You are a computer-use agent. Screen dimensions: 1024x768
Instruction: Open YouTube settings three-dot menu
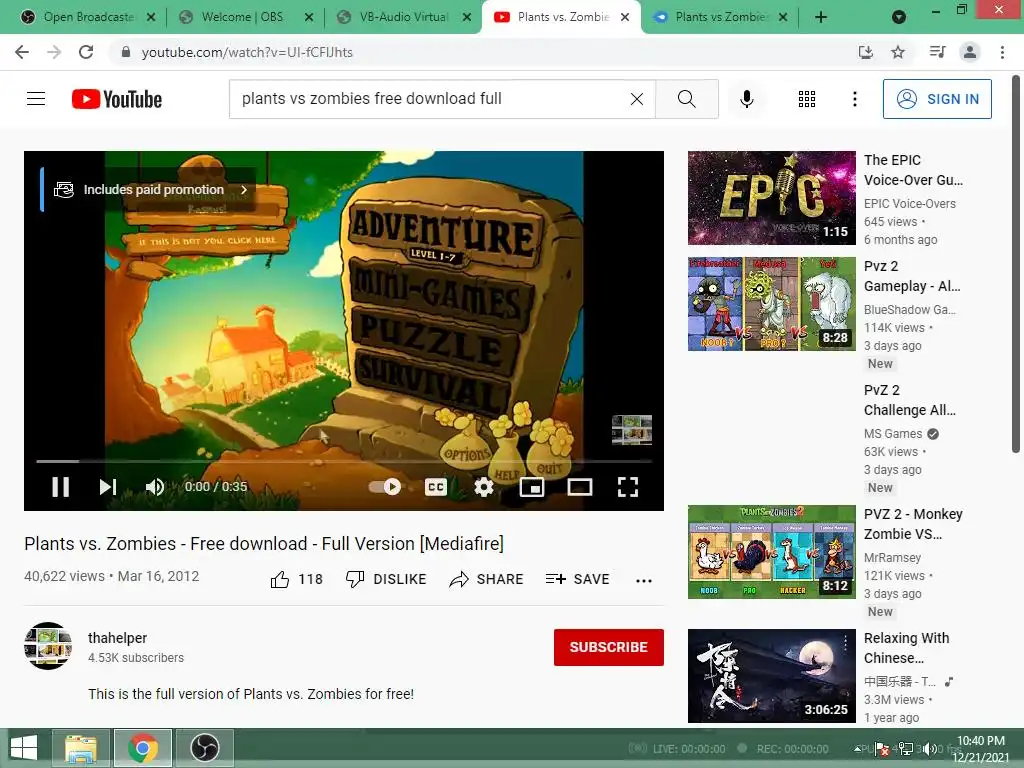pyautogui.click(x=855, y=99)
